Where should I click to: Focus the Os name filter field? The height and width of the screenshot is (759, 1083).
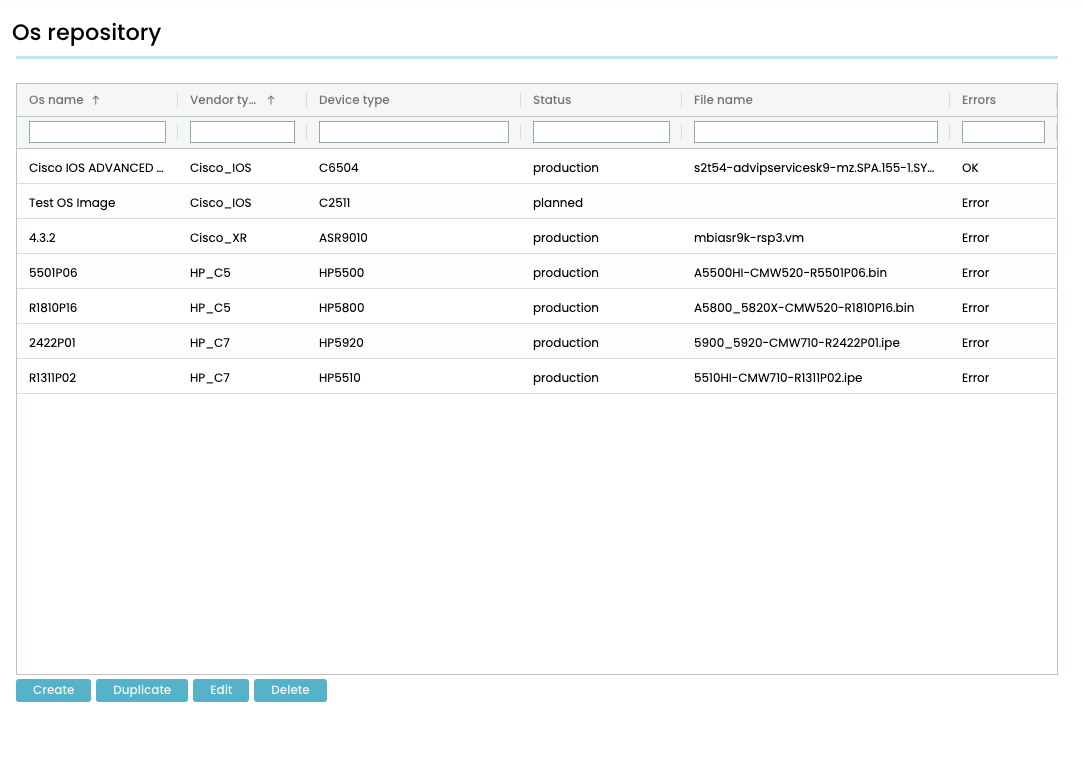pyautogui.click(x=97, y=132)
